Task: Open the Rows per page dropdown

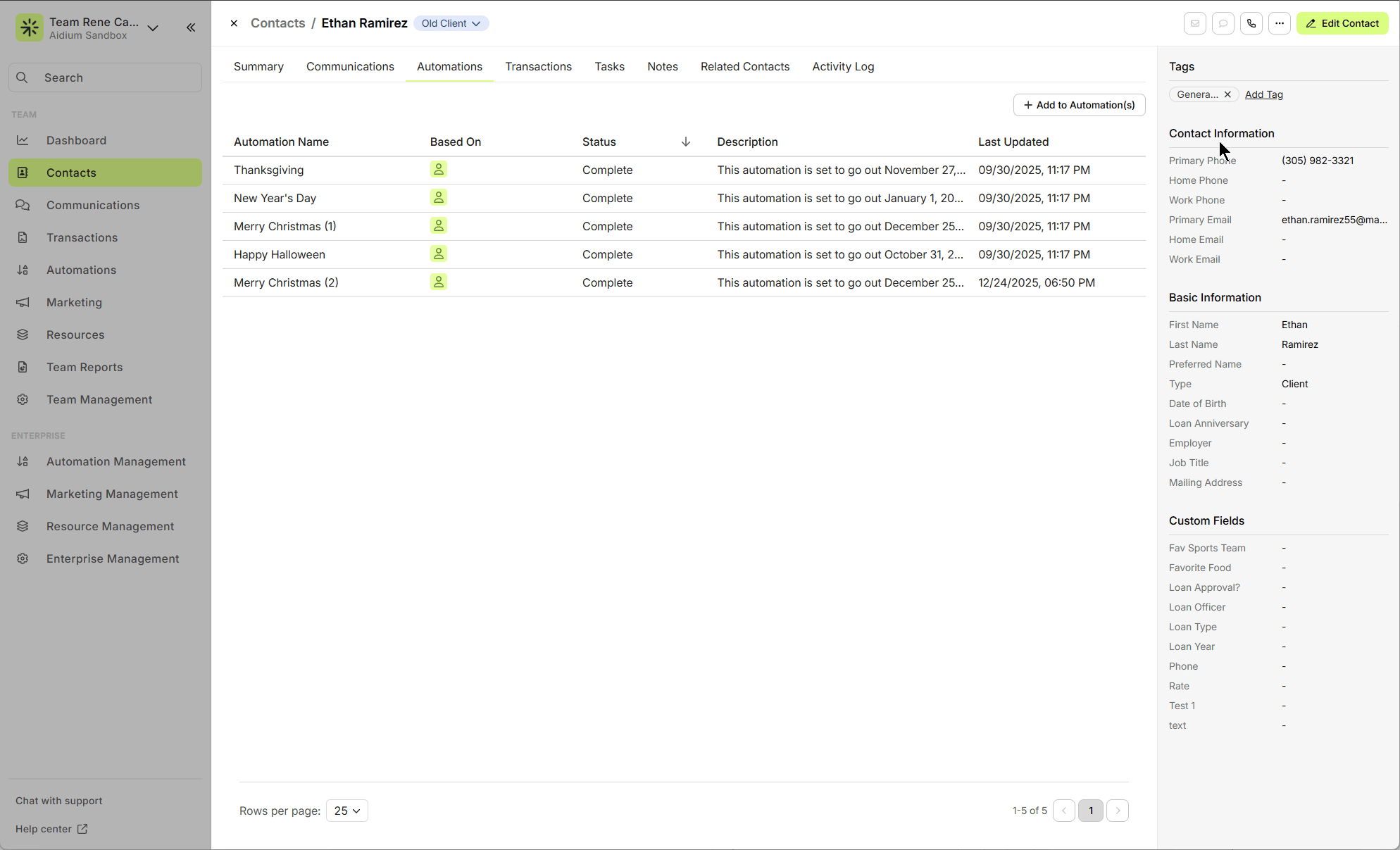Action: (x=346, y=811)
